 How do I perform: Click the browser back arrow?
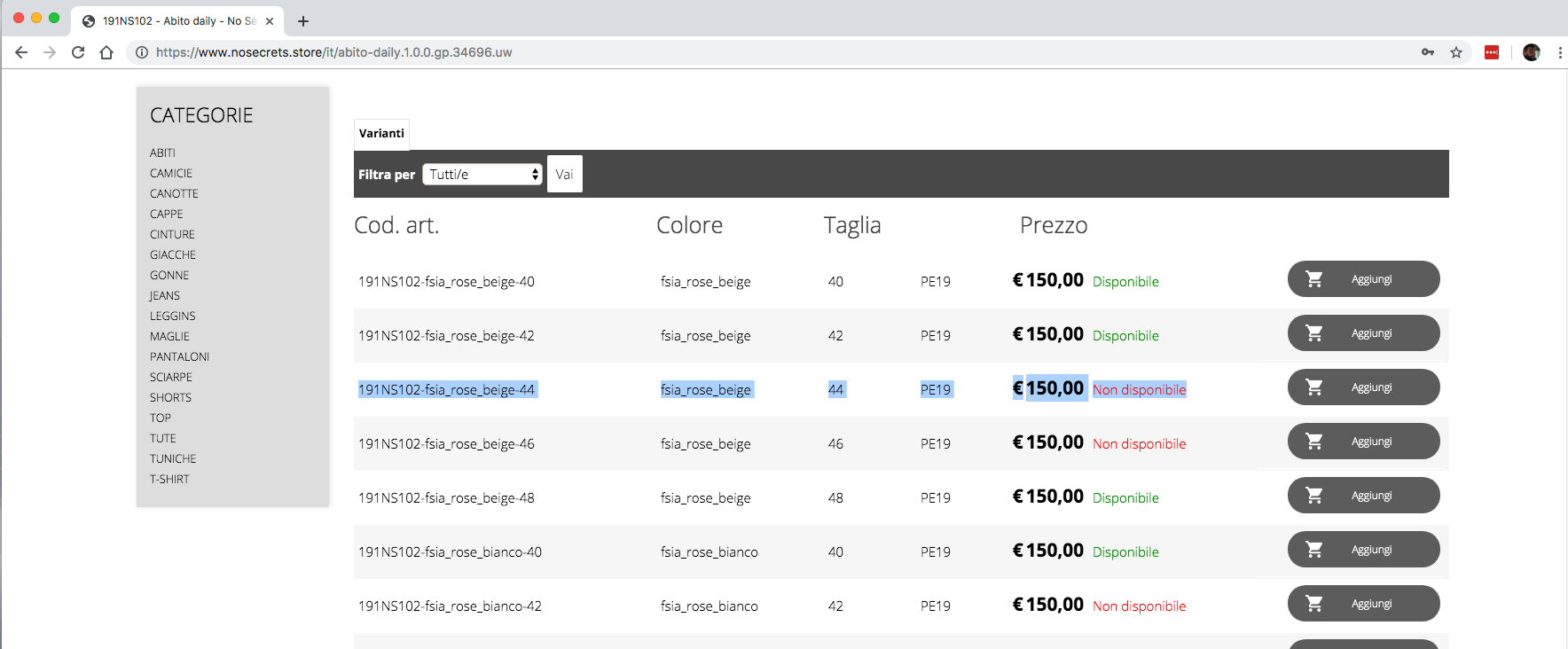click(21, 52)
